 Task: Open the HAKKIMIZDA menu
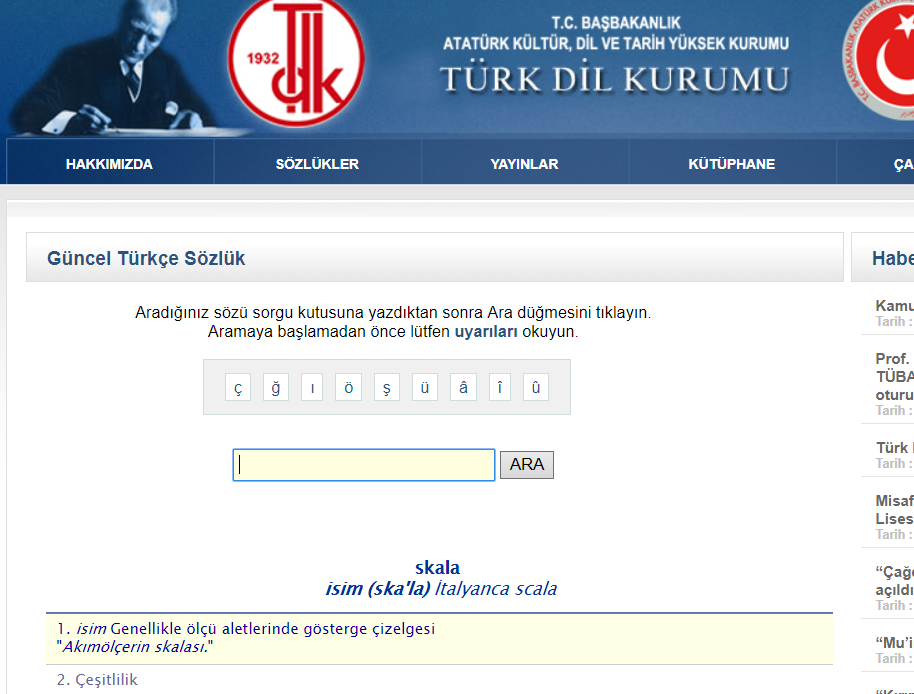110,164
